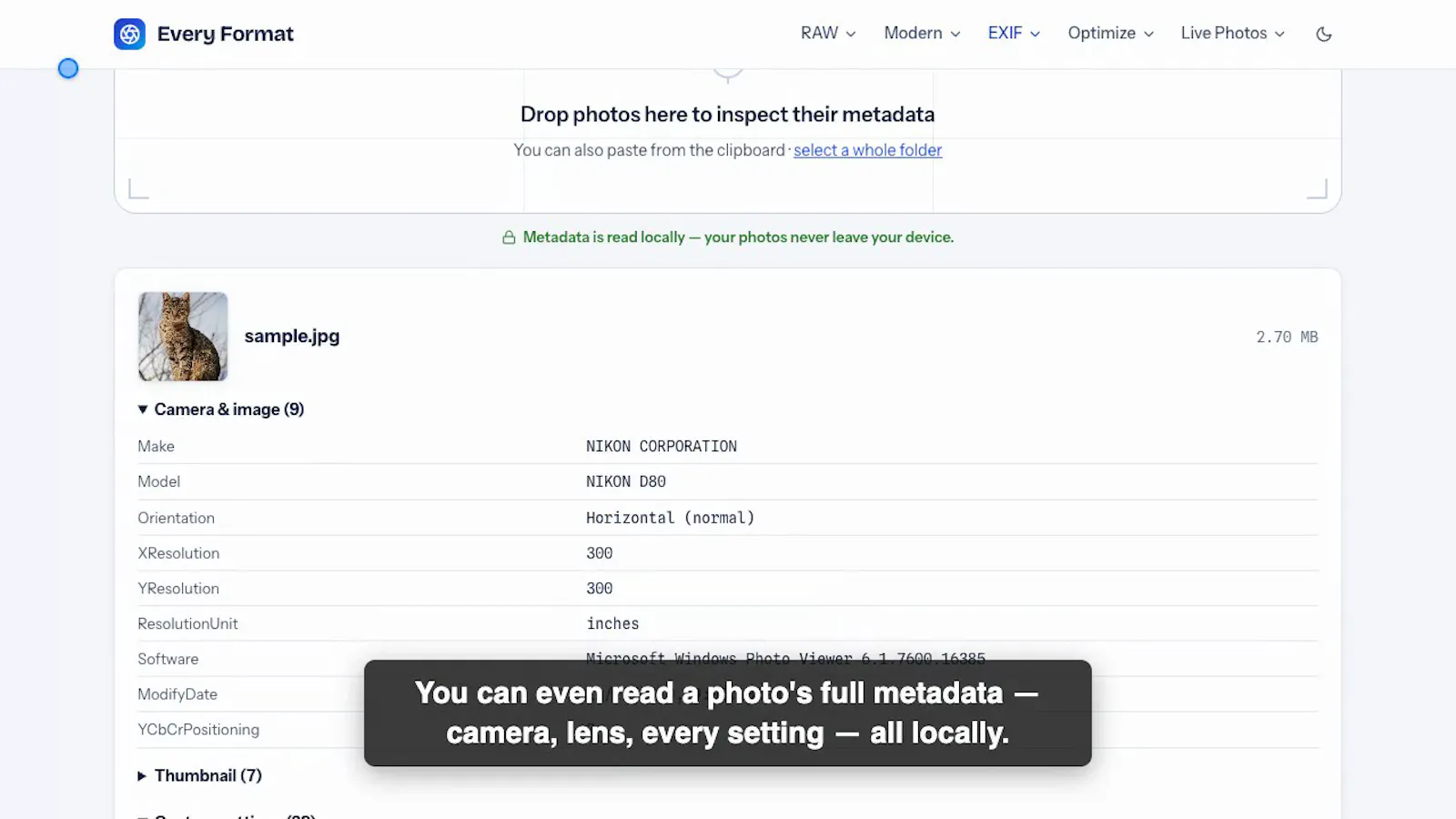Screen dimensions: 1456x819
Task: Click the drop photos upload area
Action: pyautogui.click(x=728, y=136)
